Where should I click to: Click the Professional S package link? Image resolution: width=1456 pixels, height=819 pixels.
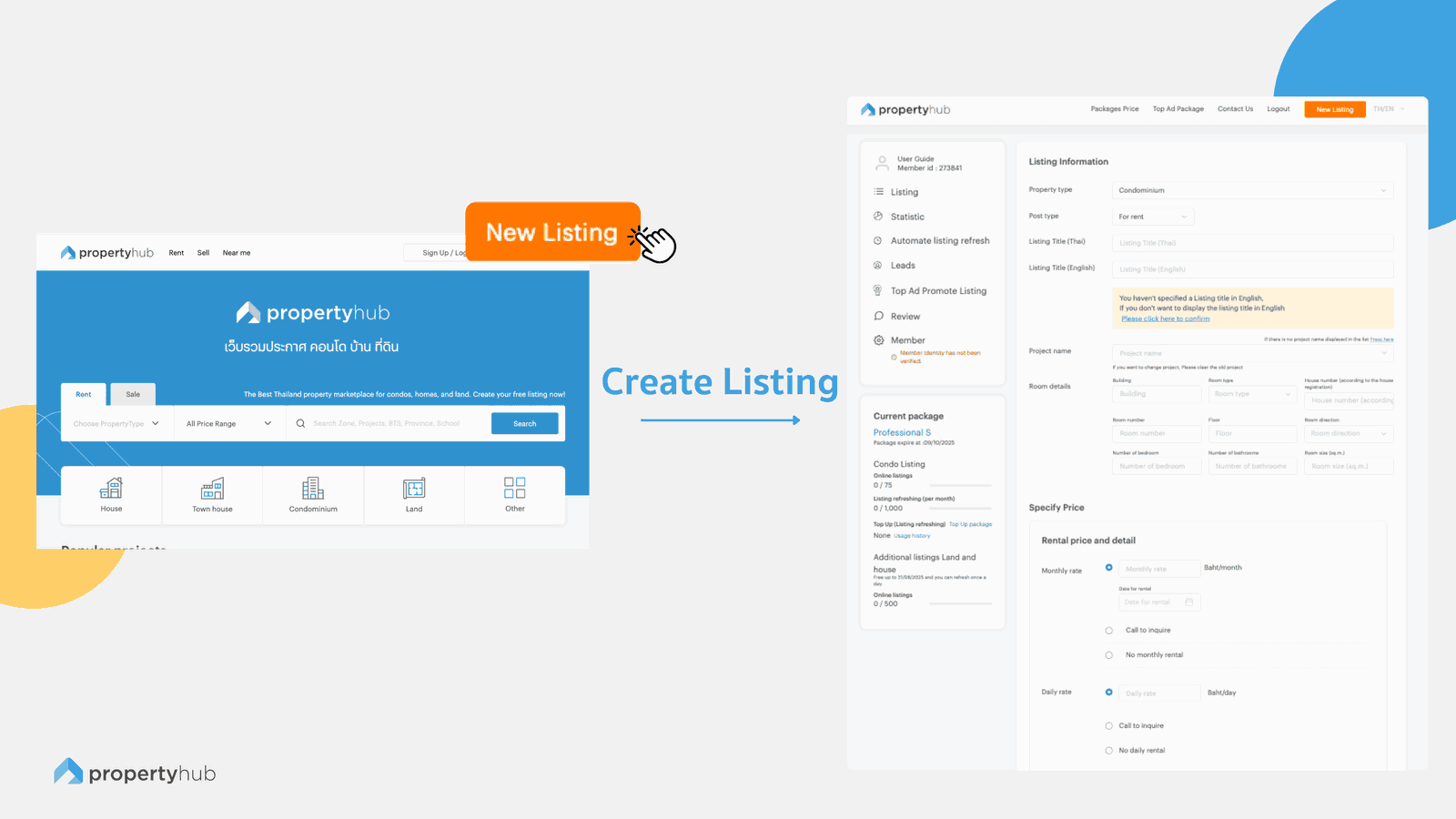[x=902, y=432]
